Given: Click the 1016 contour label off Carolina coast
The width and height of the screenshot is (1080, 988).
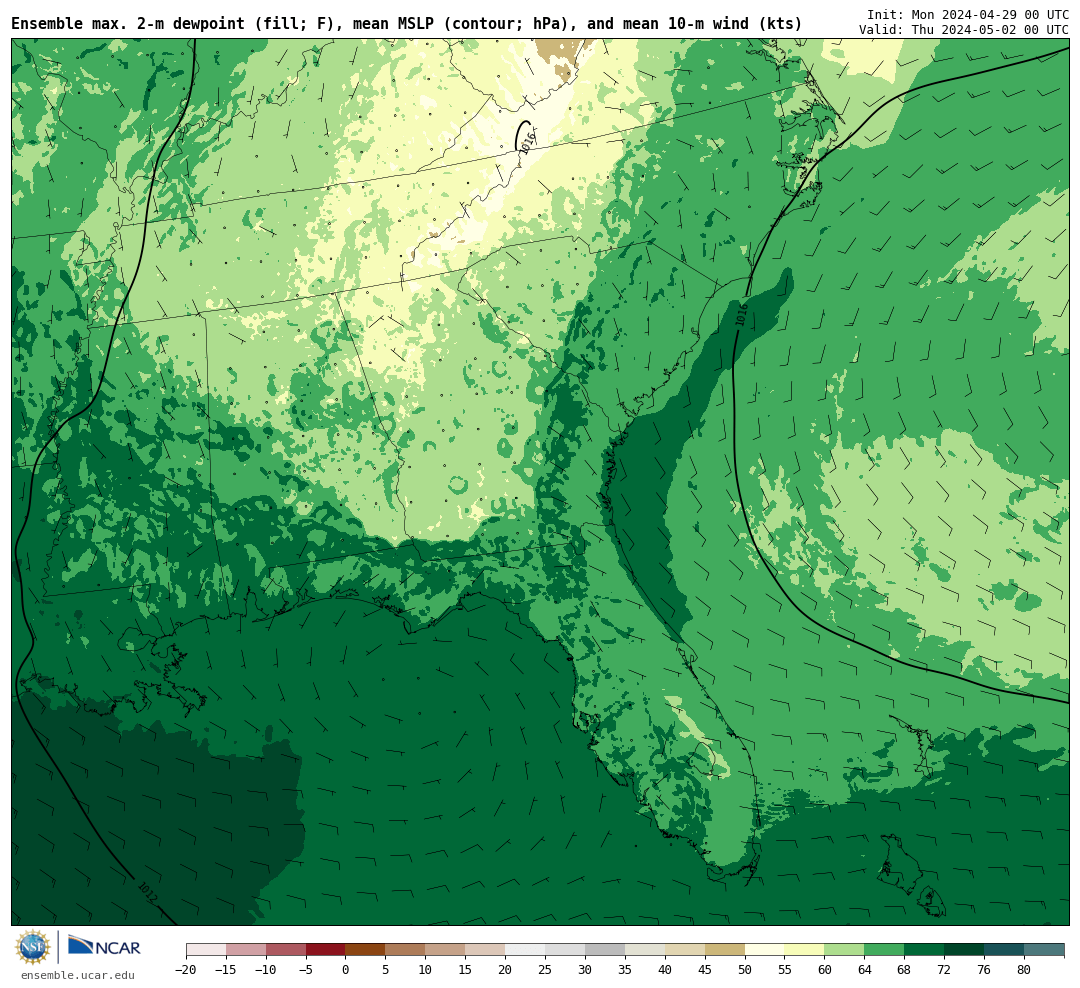Looking at the screenshot, I should coord(741,314).
